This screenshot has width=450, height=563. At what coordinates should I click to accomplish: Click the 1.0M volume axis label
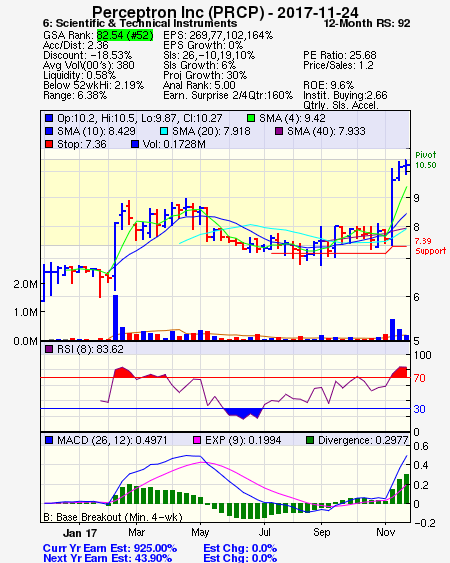[26, 312]
